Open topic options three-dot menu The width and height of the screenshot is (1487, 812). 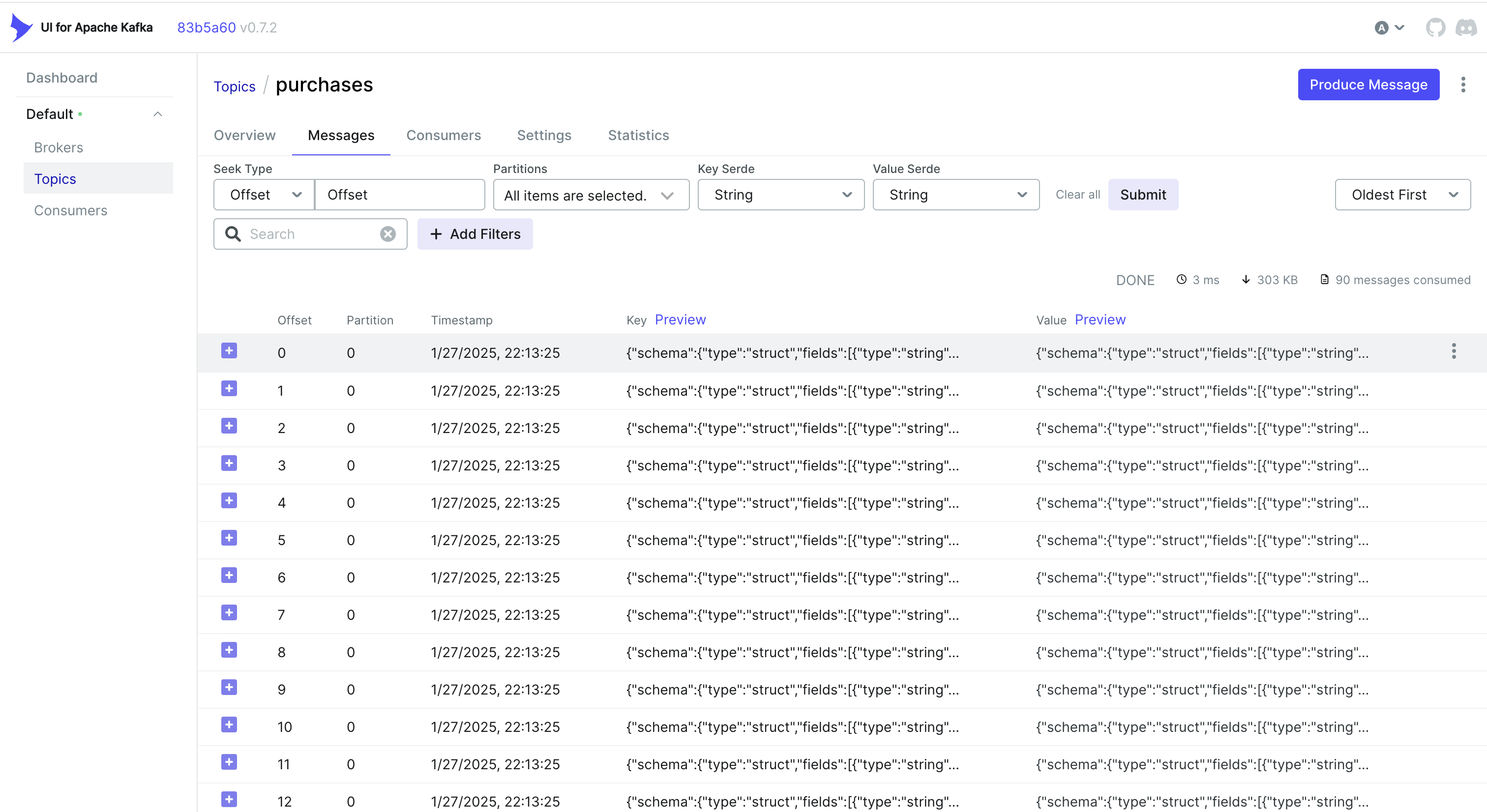point(1463,85)
